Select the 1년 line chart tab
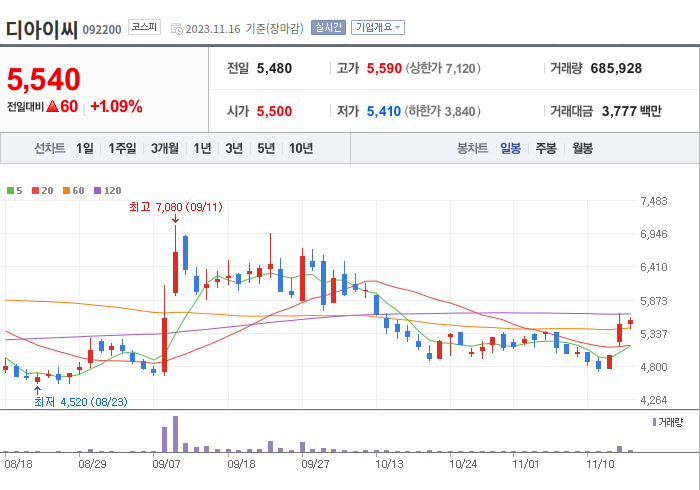 pos(202,148)
